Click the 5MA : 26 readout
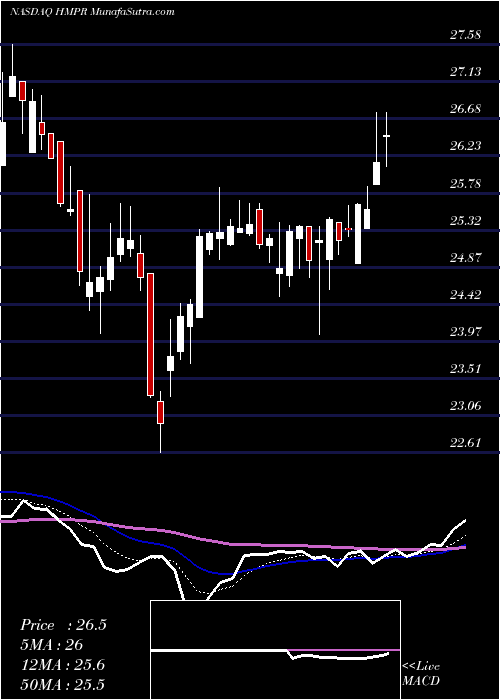 coord(51,645)
